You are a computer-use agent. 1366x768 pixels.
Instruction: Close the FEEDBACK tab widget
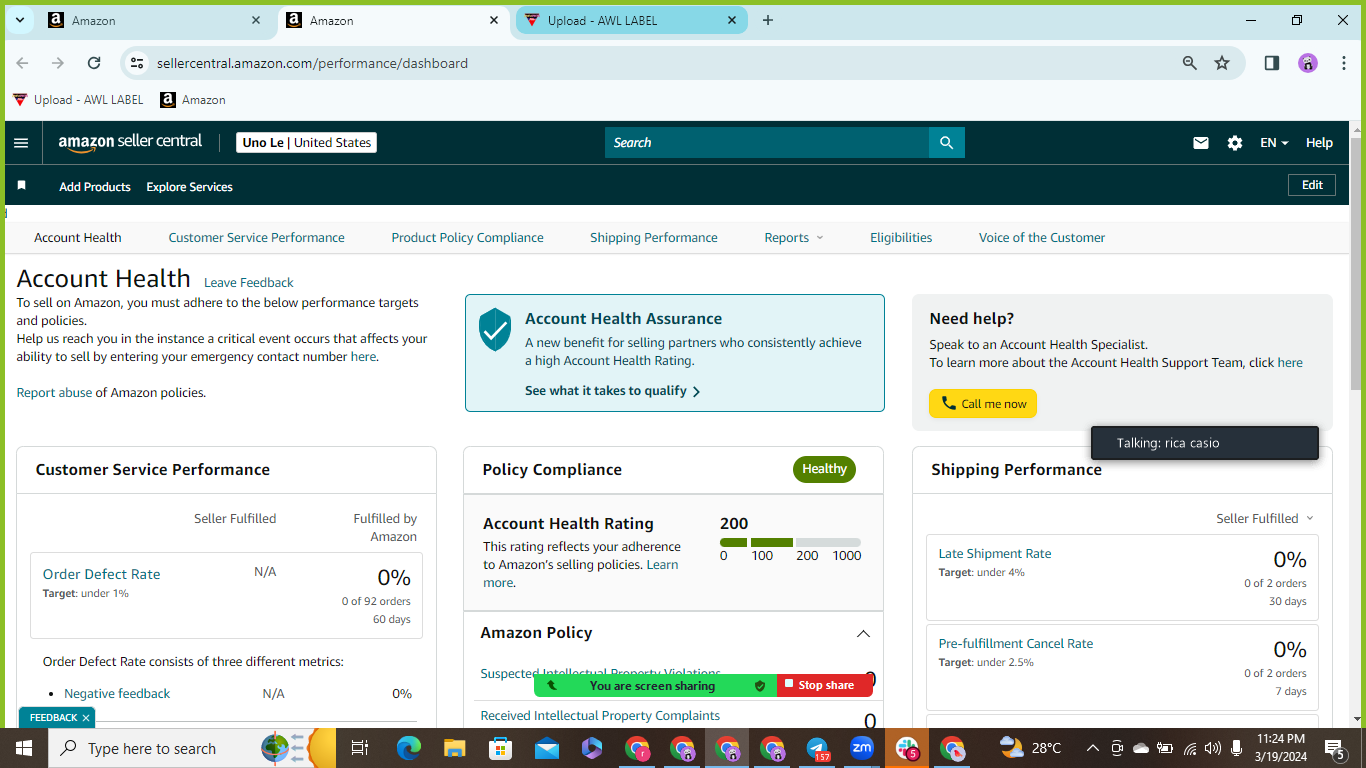[x=87, y=718]
